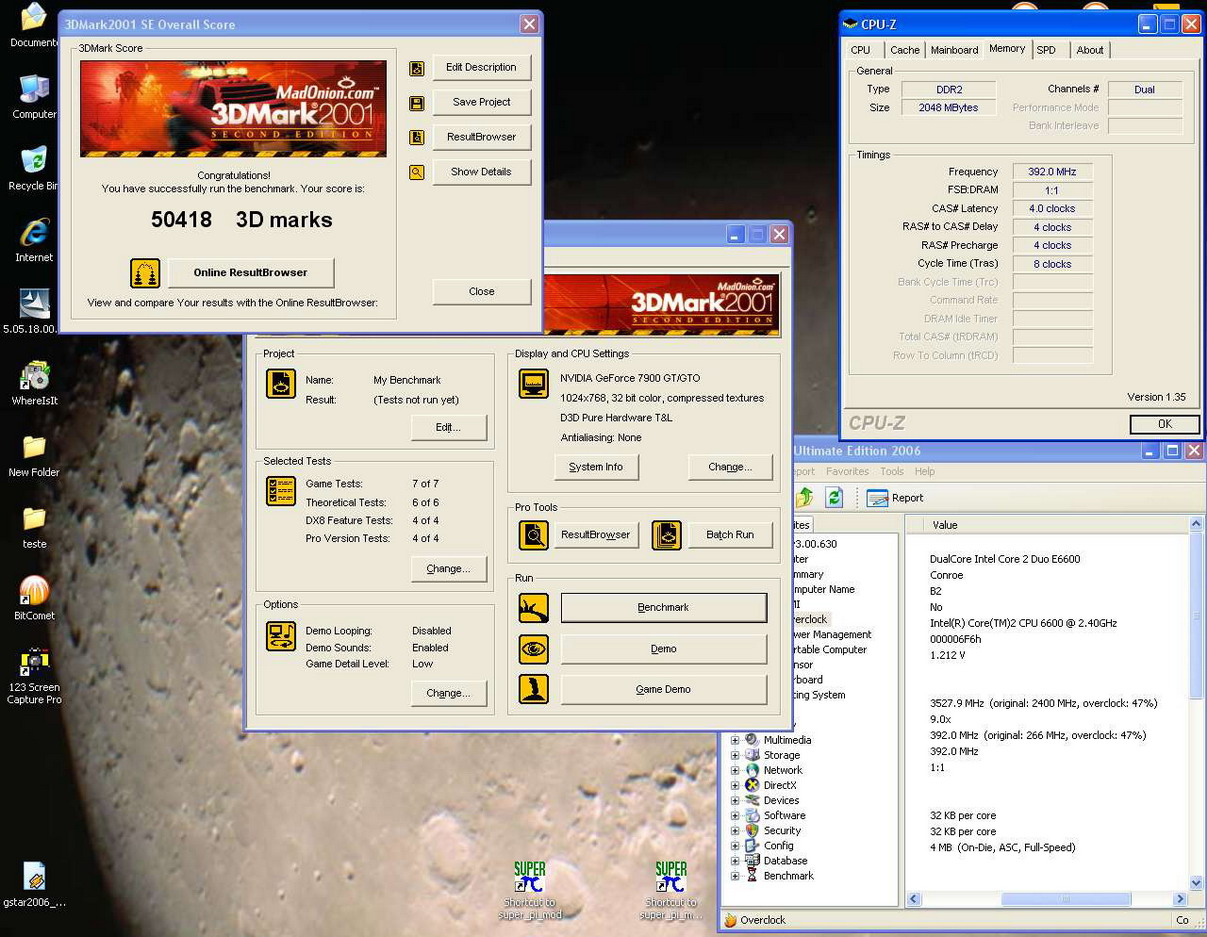Click the Benchmark run icon

coord(533,608)
